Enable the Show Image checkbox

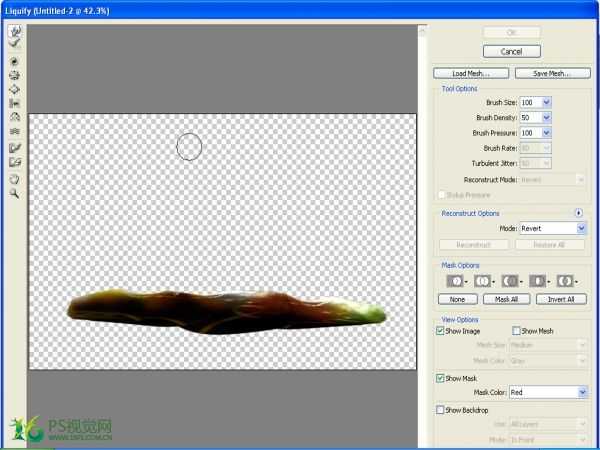[x=440, y=331]
